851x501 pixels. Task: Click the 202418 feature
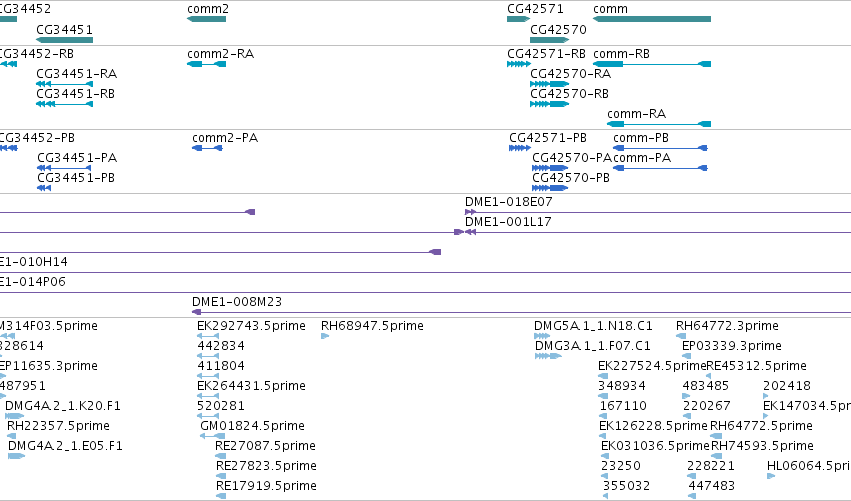pyautogui.click(x=765, y=397)
